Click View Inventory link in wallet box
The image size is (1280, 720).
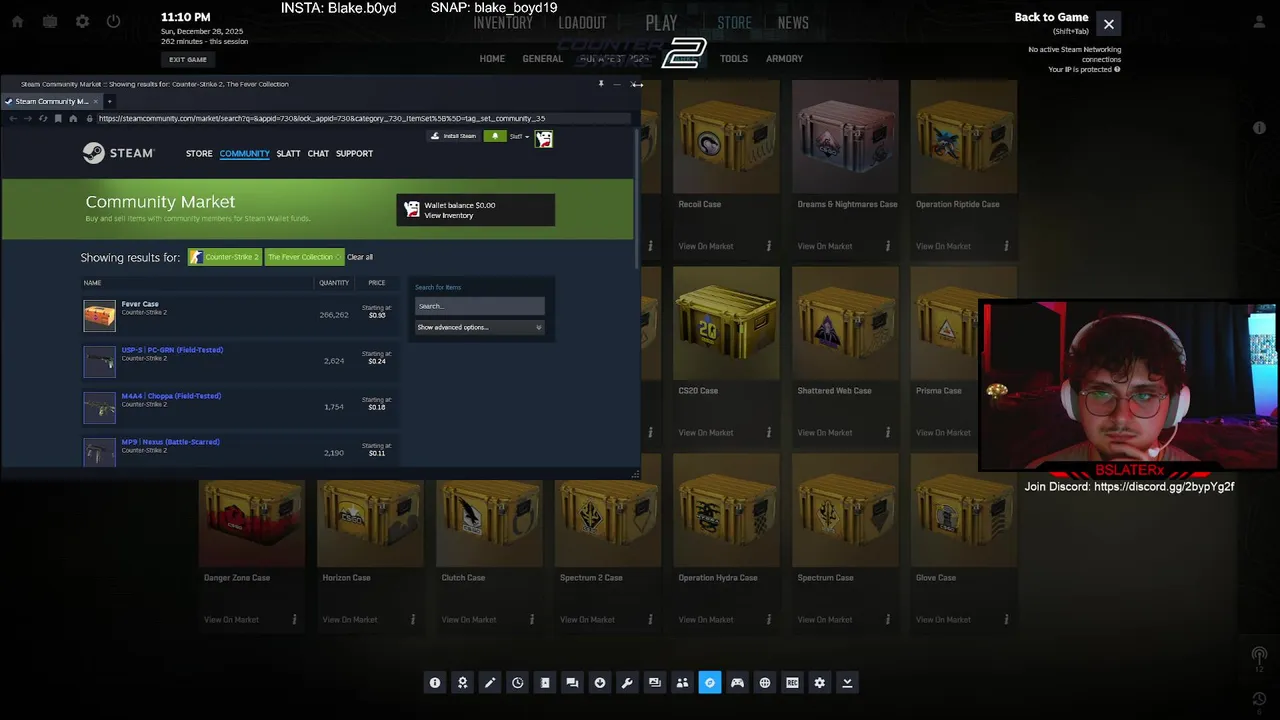click(x=449, y=216)
